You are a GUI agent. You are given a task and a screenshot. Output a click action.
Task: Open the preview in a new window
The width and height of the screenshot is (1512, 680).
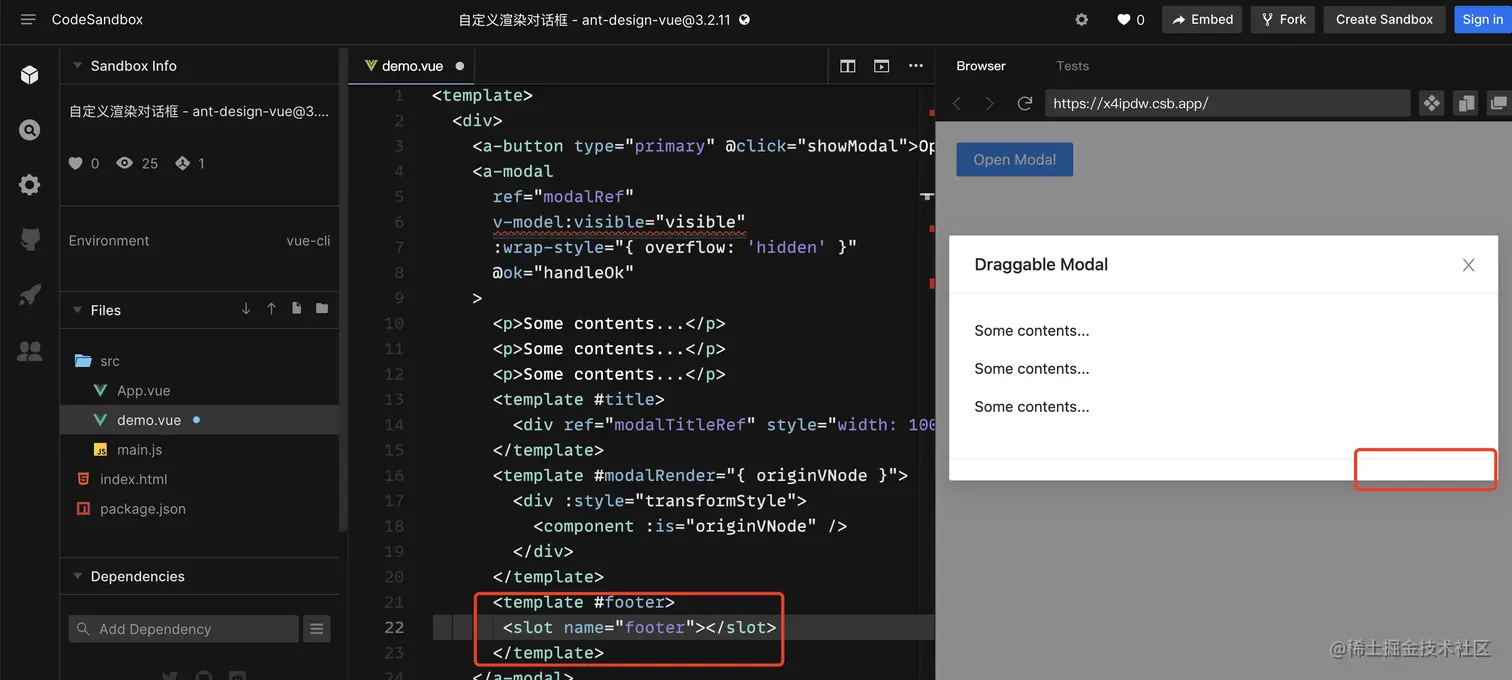[x=1498, y=103]
